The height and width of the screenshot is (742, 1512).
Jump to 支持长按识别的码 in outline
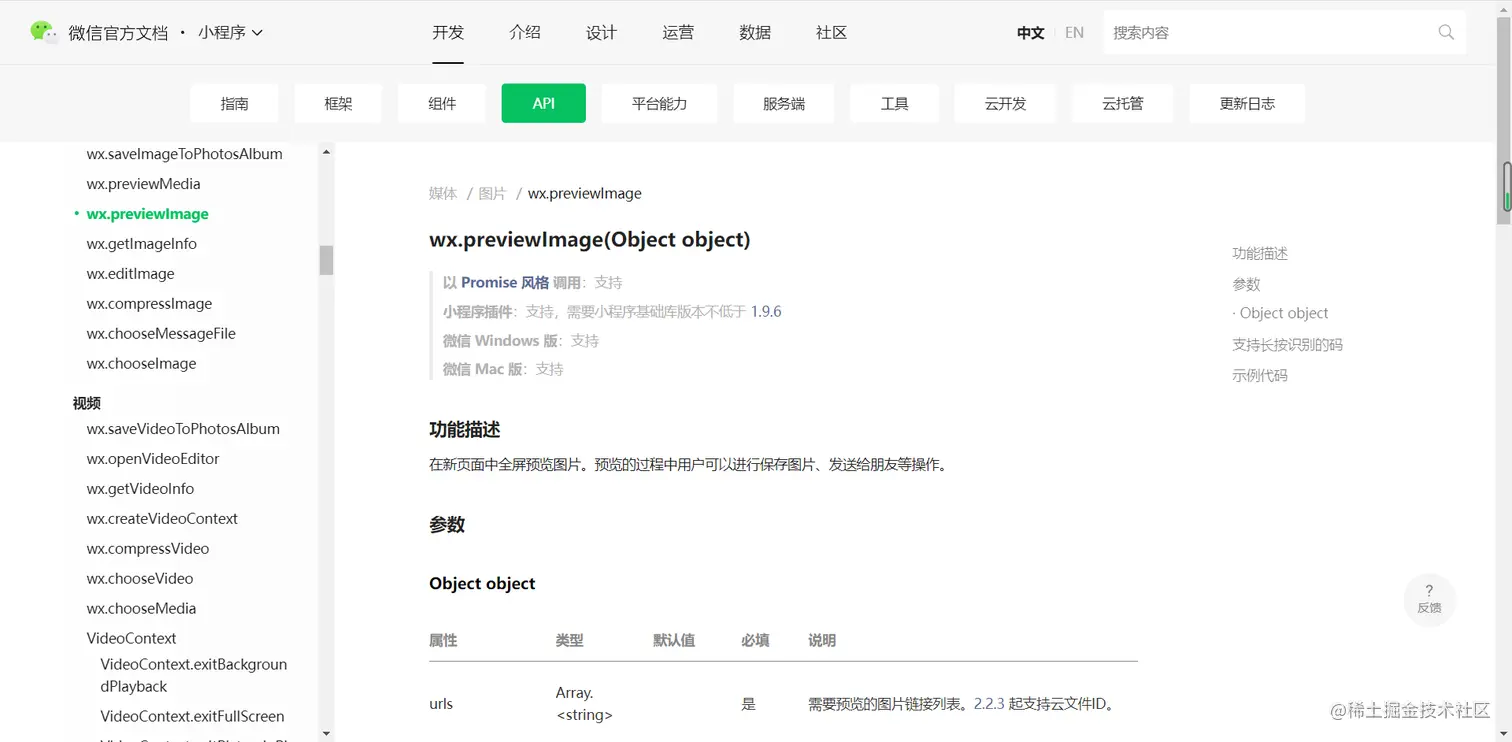[x=1287, y=345]
